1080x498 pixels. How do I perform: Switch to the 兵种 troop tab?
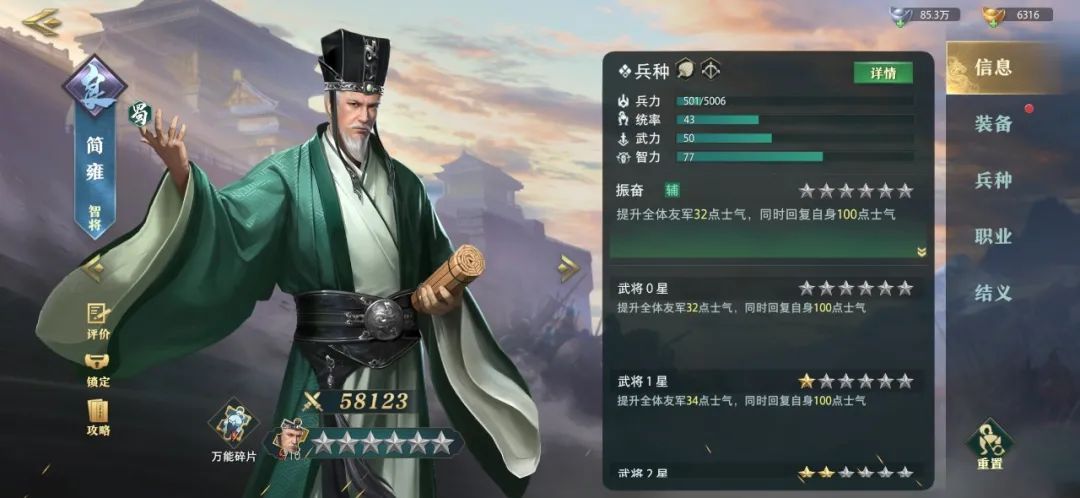coord(993,180)
